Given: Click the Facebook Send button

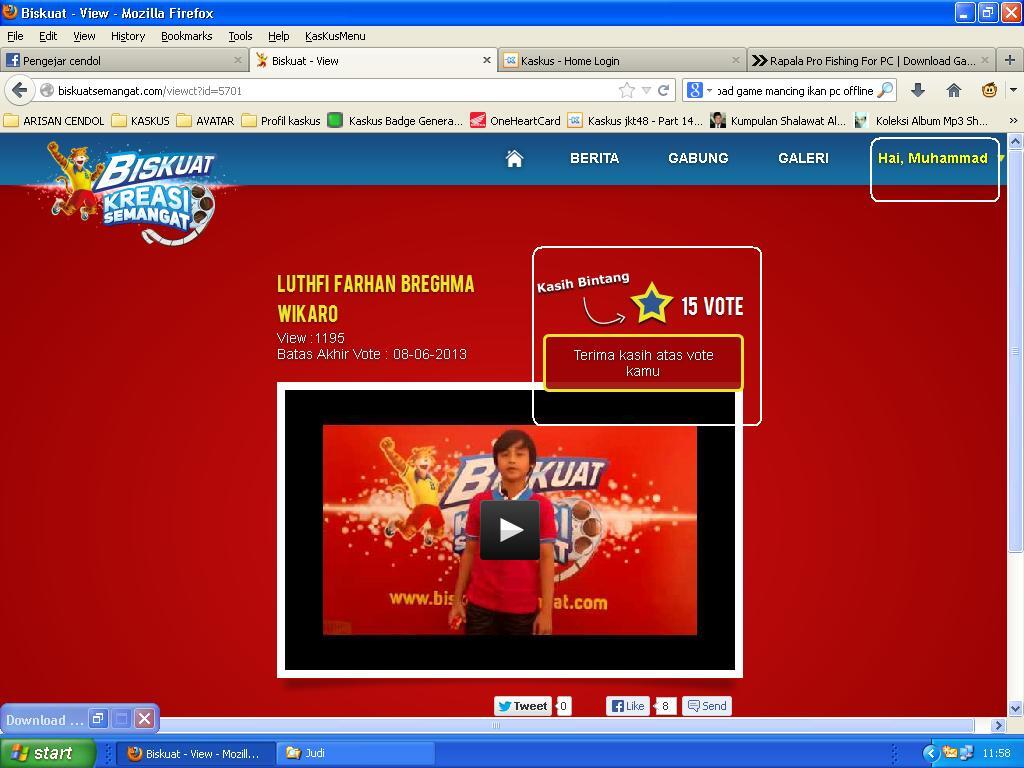Looking at the screenshot, I should (707, 706).
